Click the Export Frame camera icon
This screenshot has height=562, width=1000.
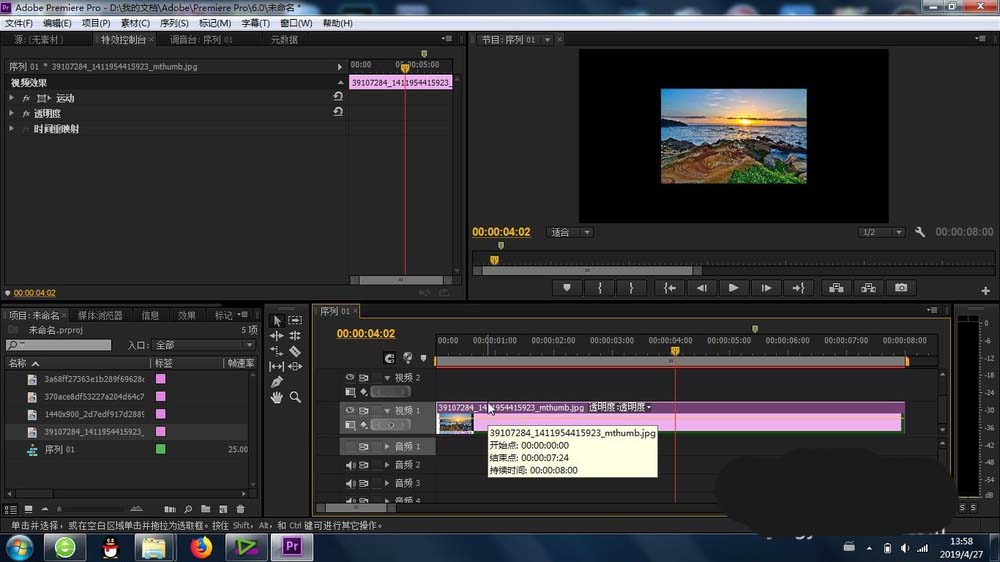coord(901,288)
